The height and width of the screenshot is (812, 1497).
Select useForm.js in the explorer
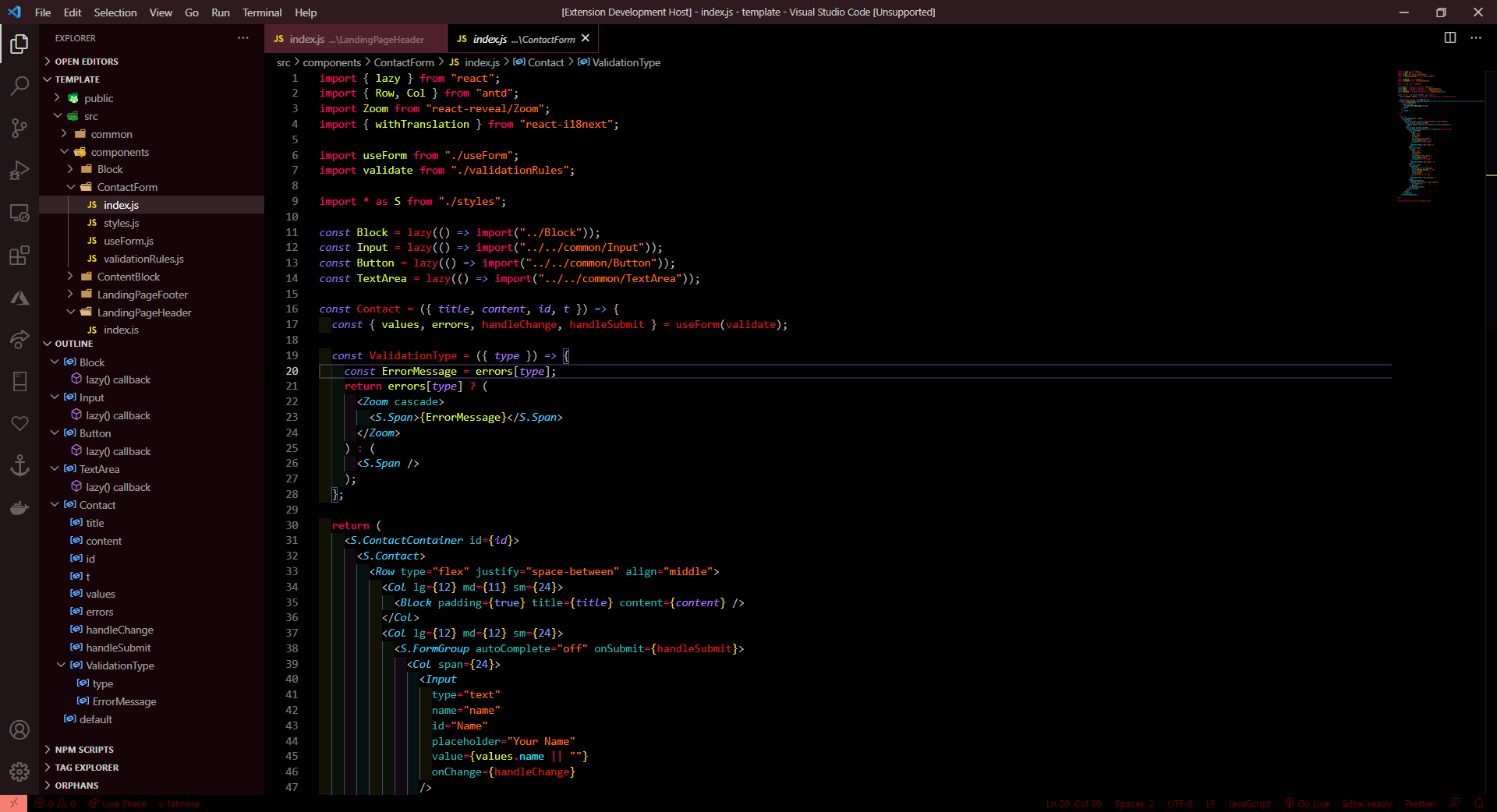tap(129, 241)
